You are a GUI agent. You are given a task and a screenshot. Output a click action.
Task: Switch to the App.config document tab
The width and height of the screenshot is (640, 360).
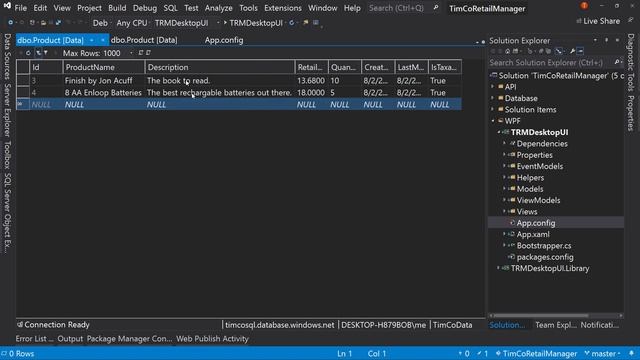tap(224, 40)
